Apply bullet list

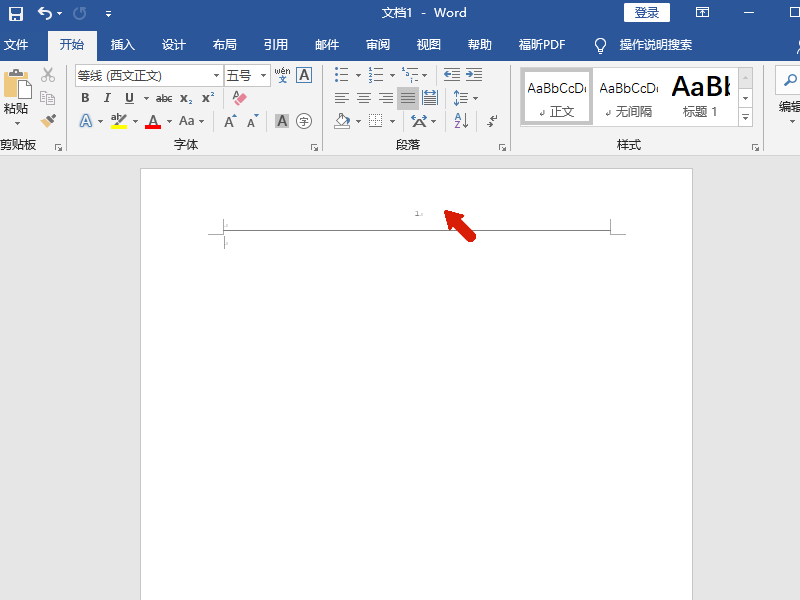point(341,74)
